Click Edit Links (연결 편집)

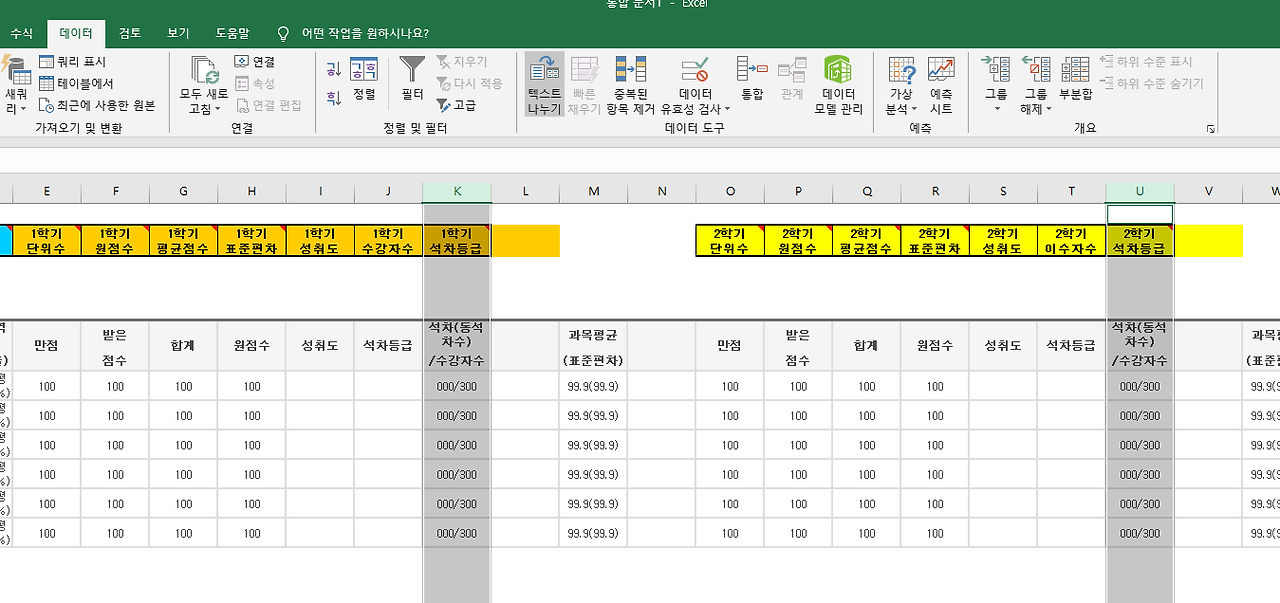click(x=268, y=105)
